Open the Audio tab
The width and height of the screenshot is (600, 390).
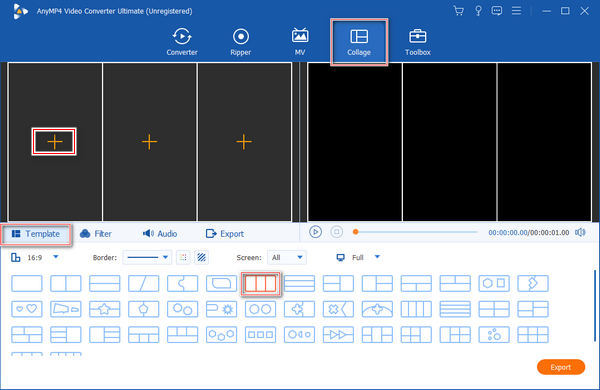point(160,234)
